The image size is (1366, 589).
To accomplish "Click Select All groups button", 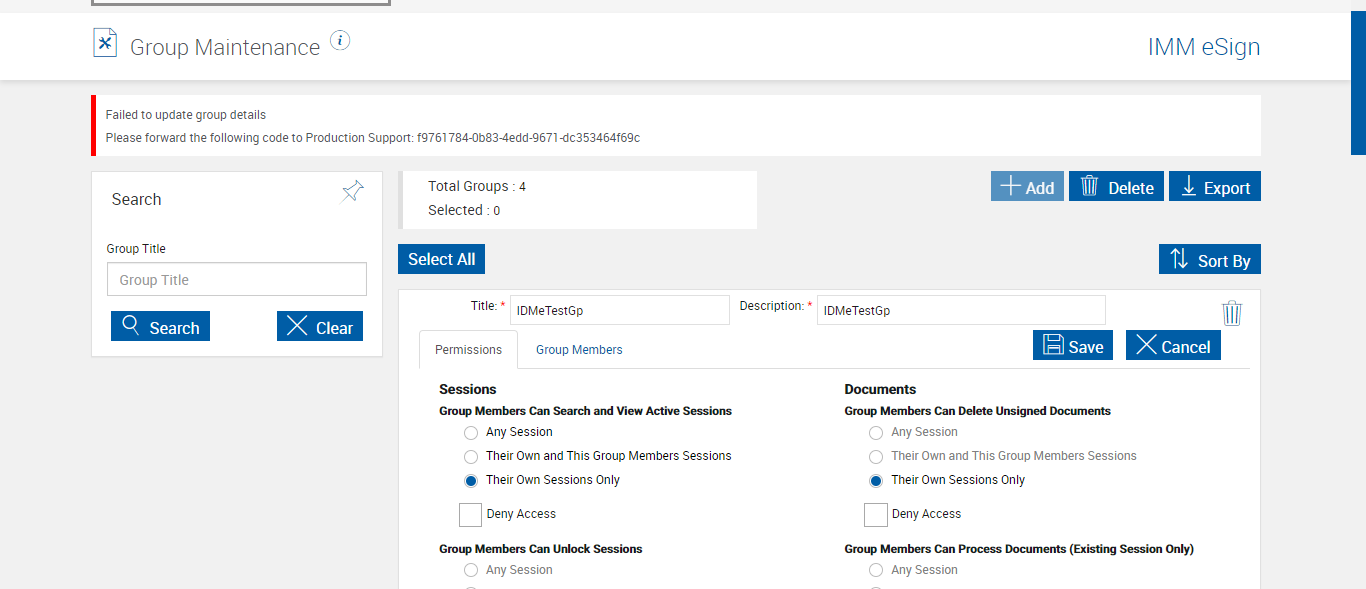I will pyautogui.click(x=441, y=259).
